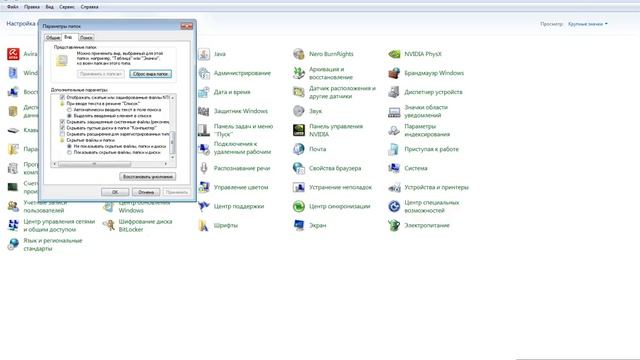Open Электропитание power options

coord(419,225)
